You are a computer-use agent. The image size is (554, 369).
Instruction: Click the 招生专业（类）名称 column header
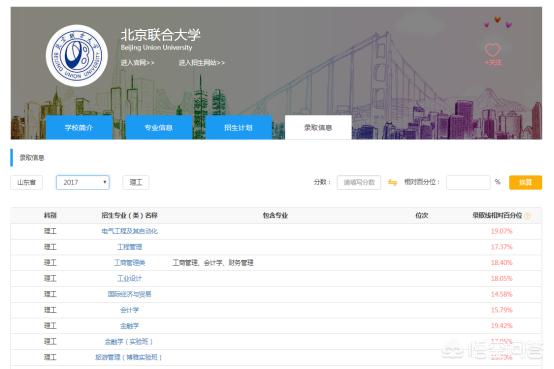pos(129,215)
